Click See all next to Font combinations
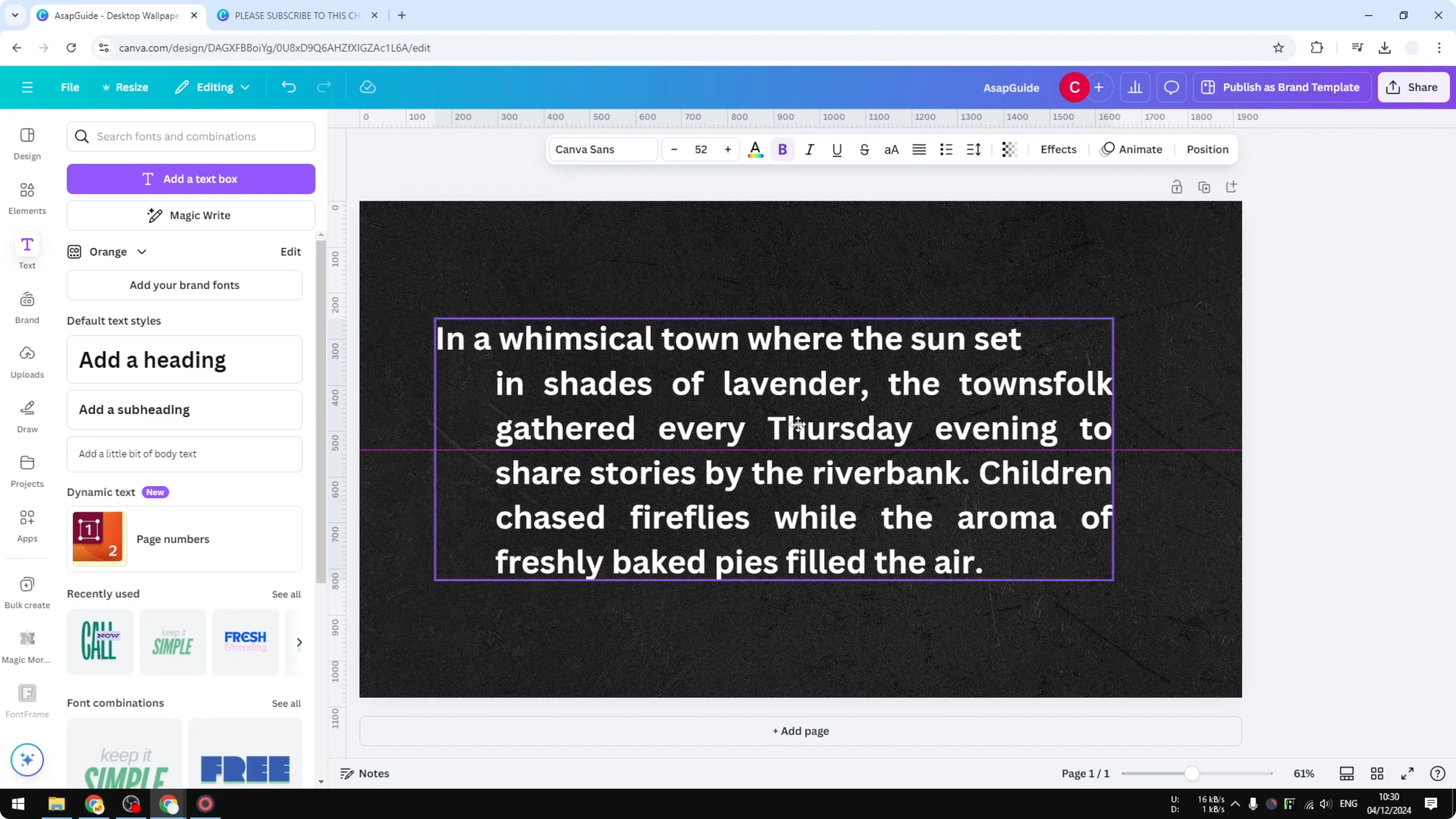The image size is (1456, 819). click(286, 703)
